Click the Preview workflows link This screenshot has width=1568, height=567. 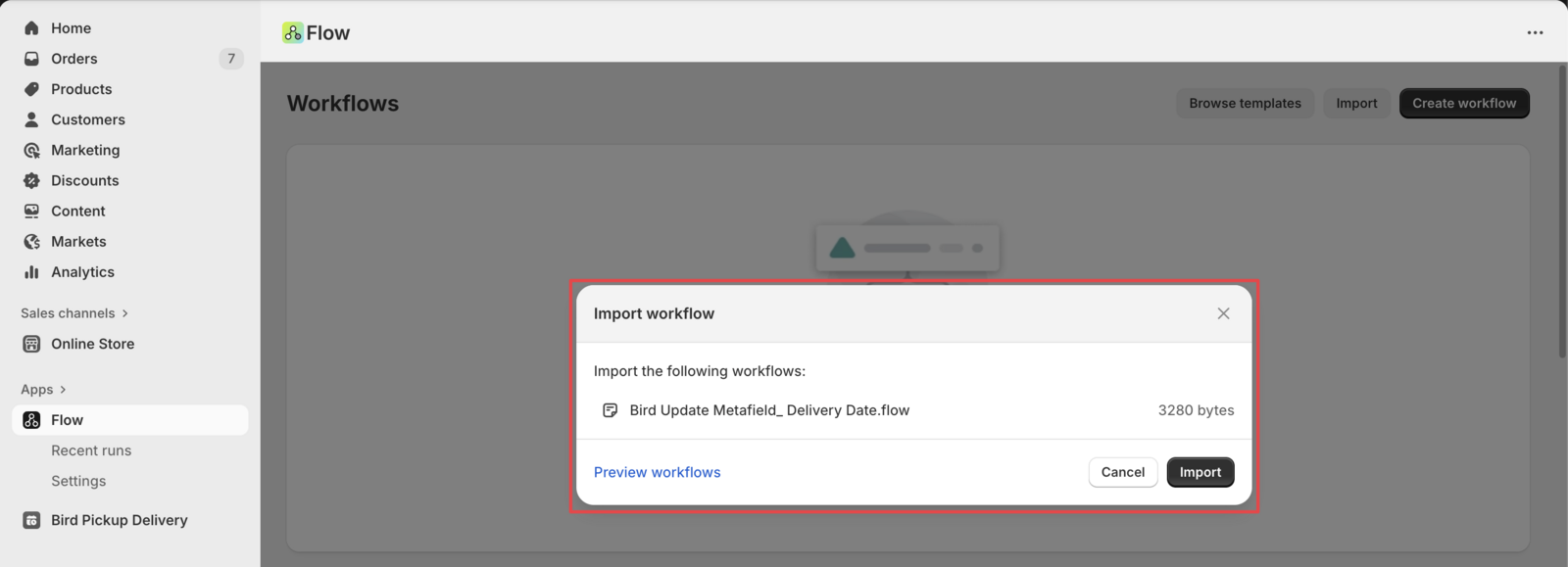(x=657, y=472)
